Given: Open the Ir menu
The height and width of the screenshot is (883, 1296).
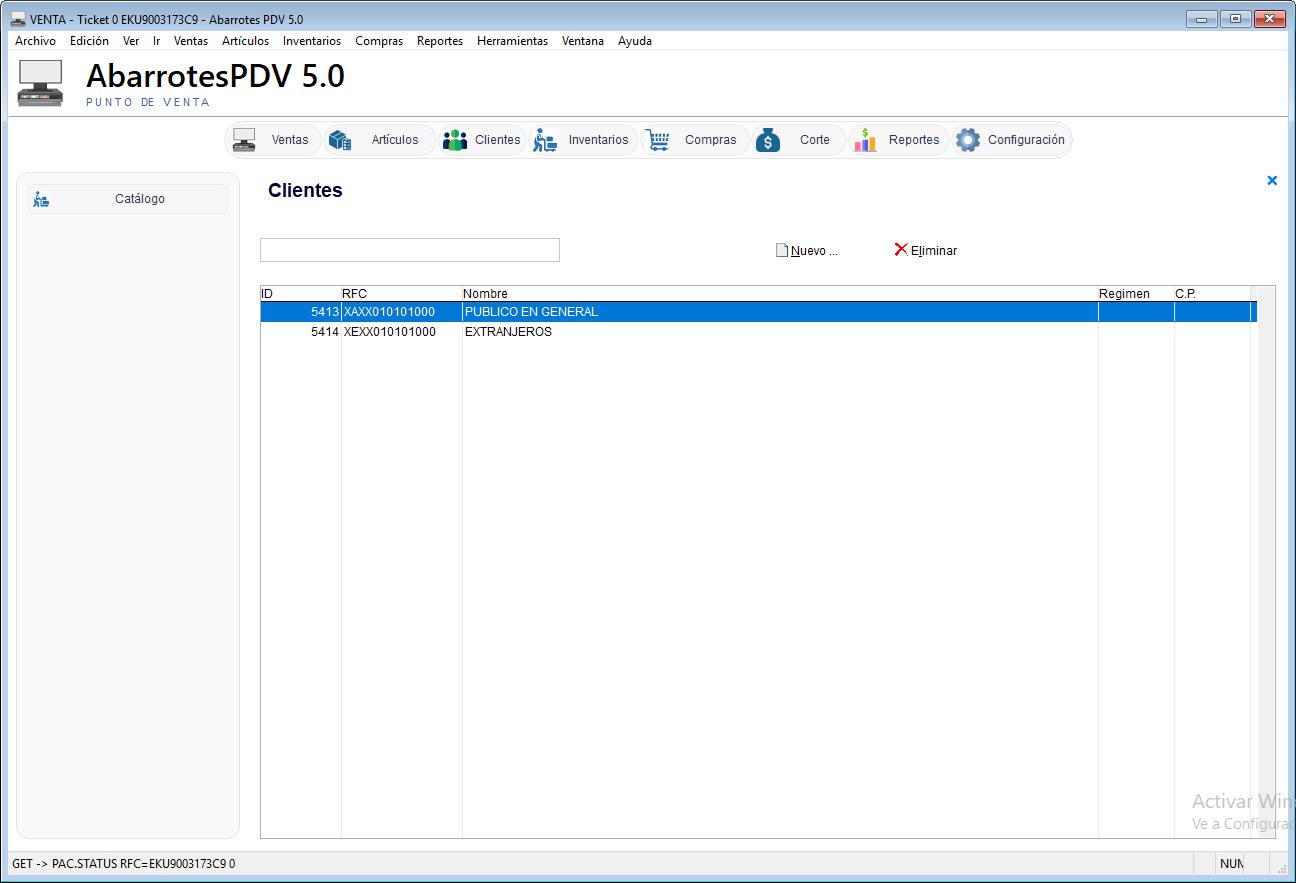Looking at the screenshot, I should tap(157, 41).
